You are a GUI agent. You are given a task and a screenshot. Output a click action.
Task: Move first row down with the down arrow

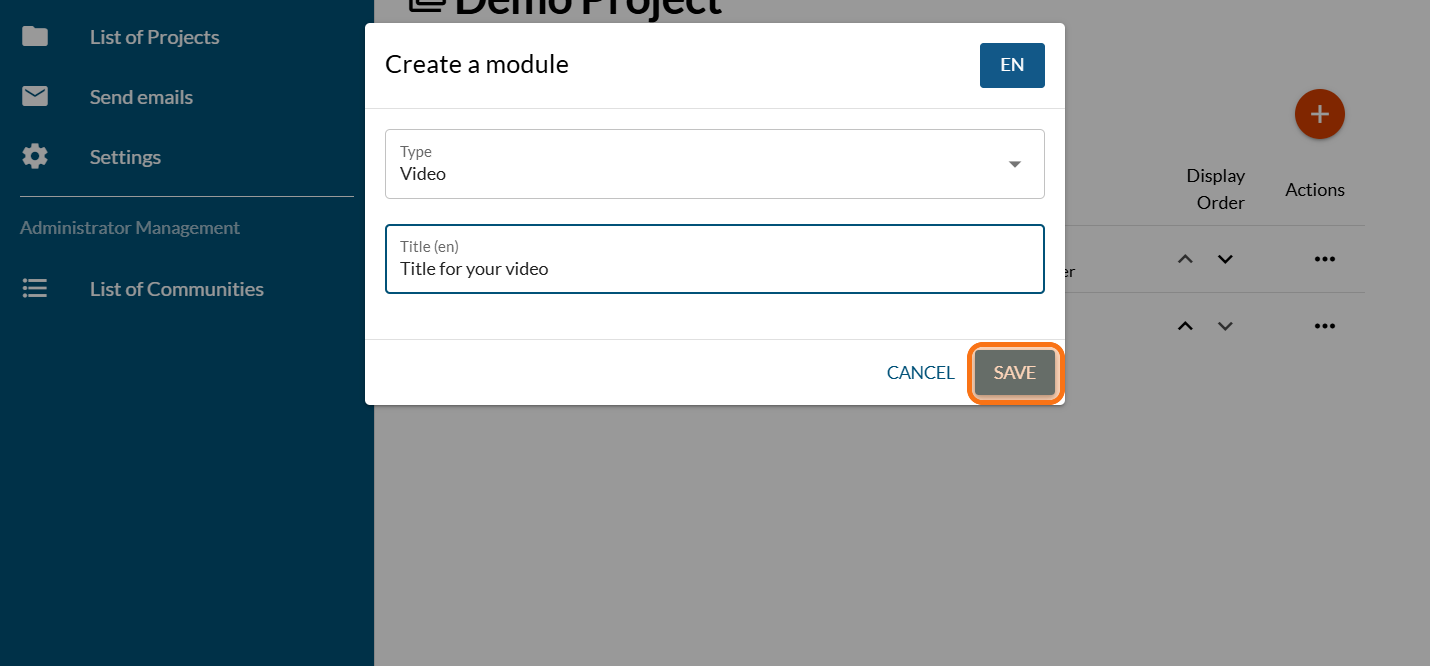[1225, 259]
